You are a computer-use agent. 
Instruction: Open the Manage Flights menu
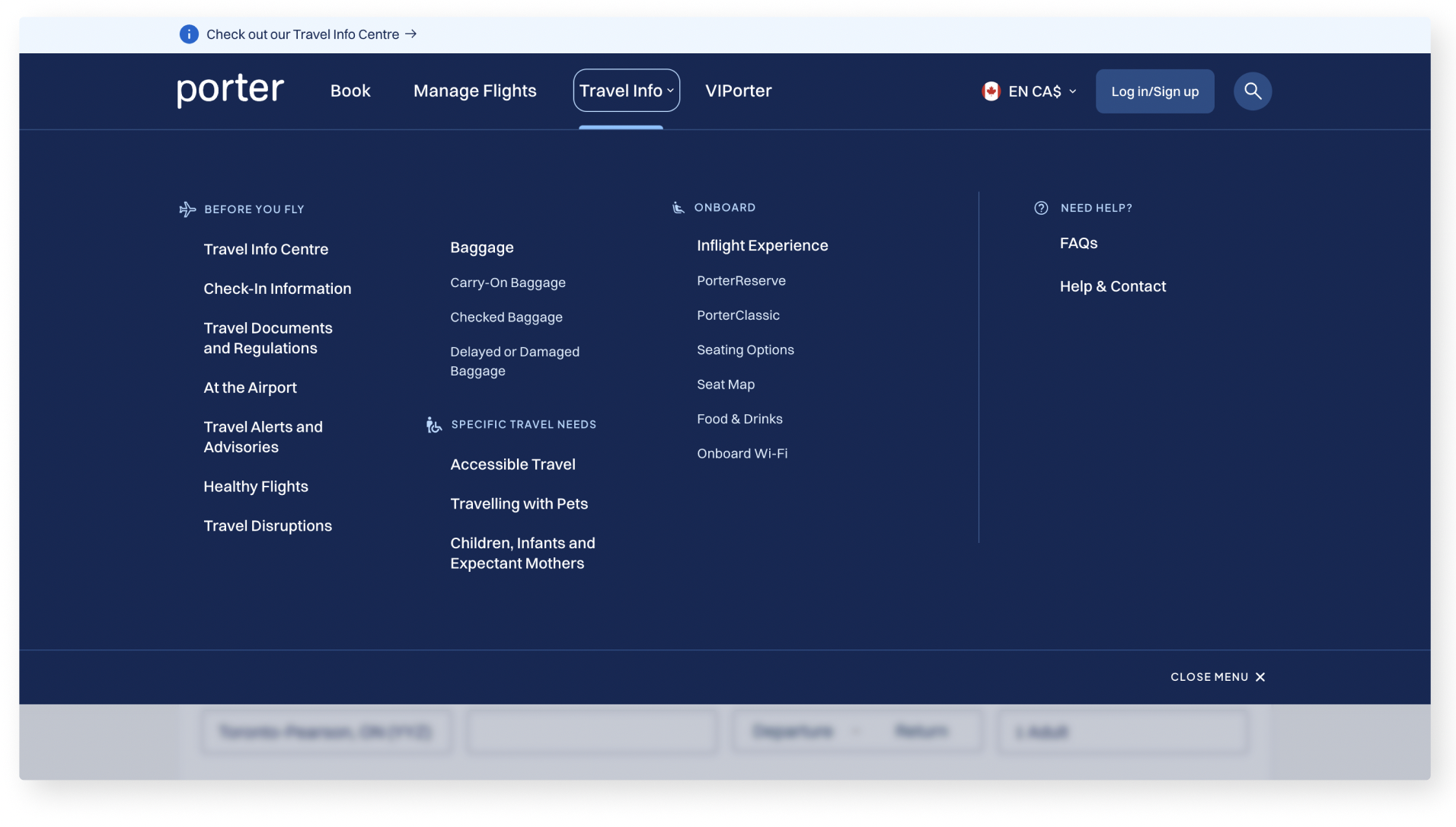(x=475, y=91)
